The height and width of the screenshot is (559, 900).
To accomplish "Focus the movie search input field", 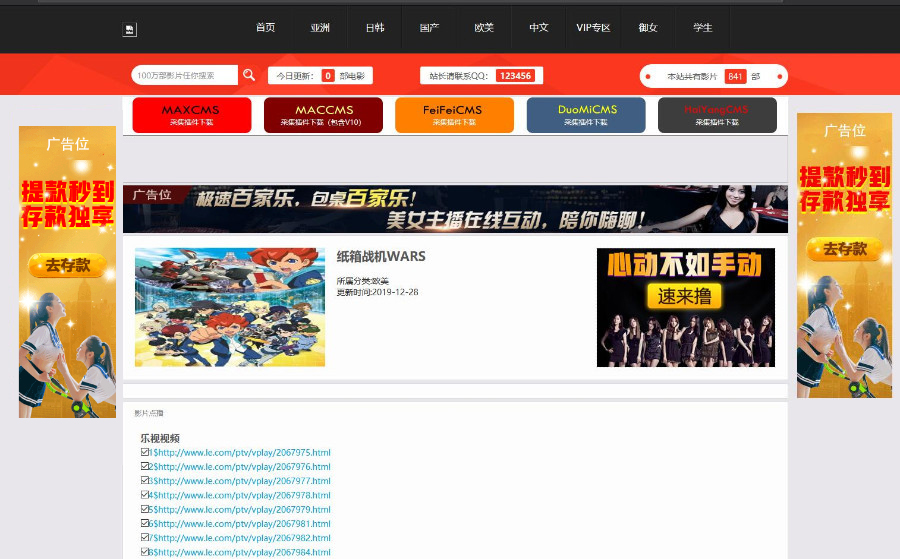I will pos(184,75).
